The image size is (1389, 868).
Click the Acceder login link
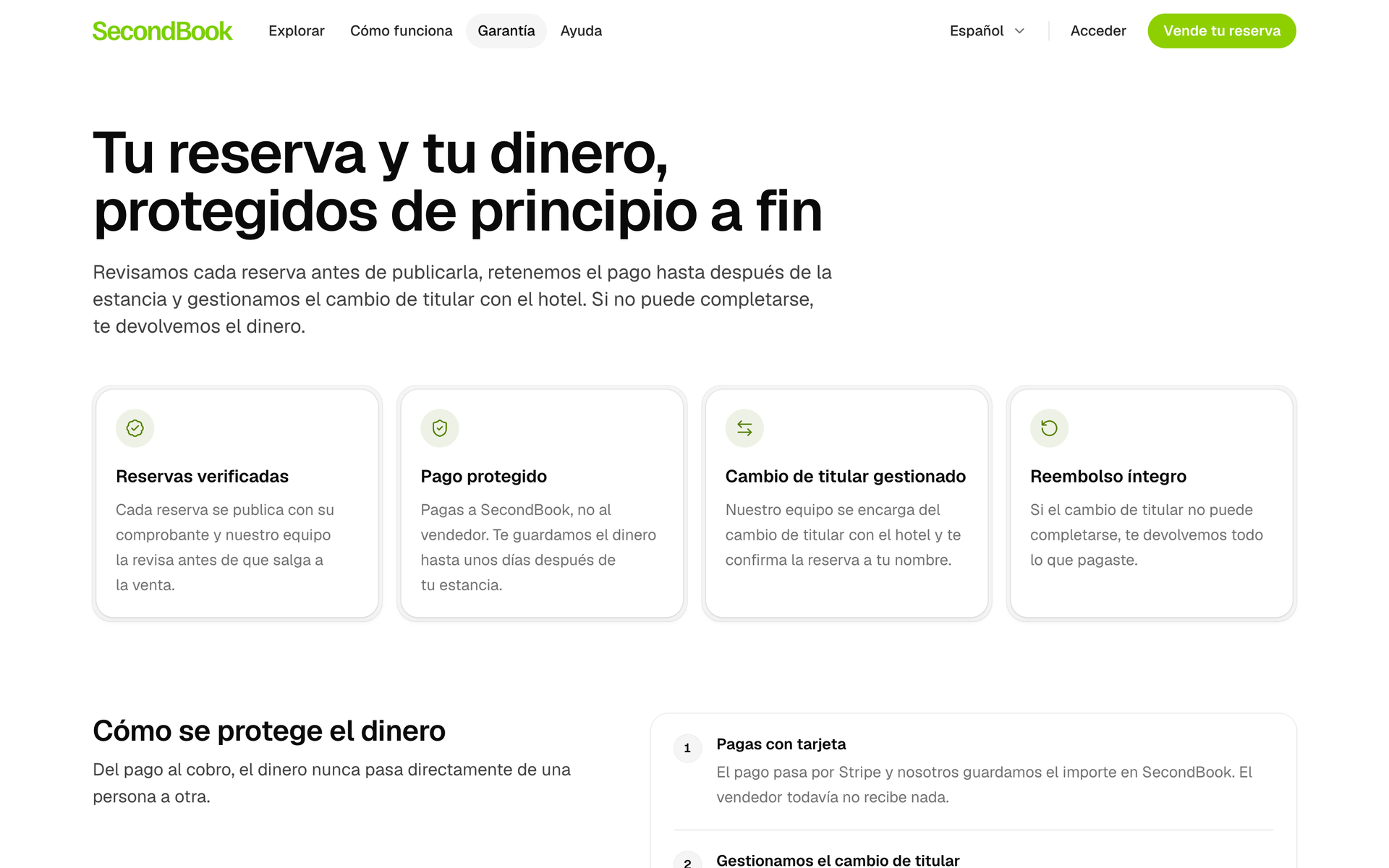[x=1098, y=31]
